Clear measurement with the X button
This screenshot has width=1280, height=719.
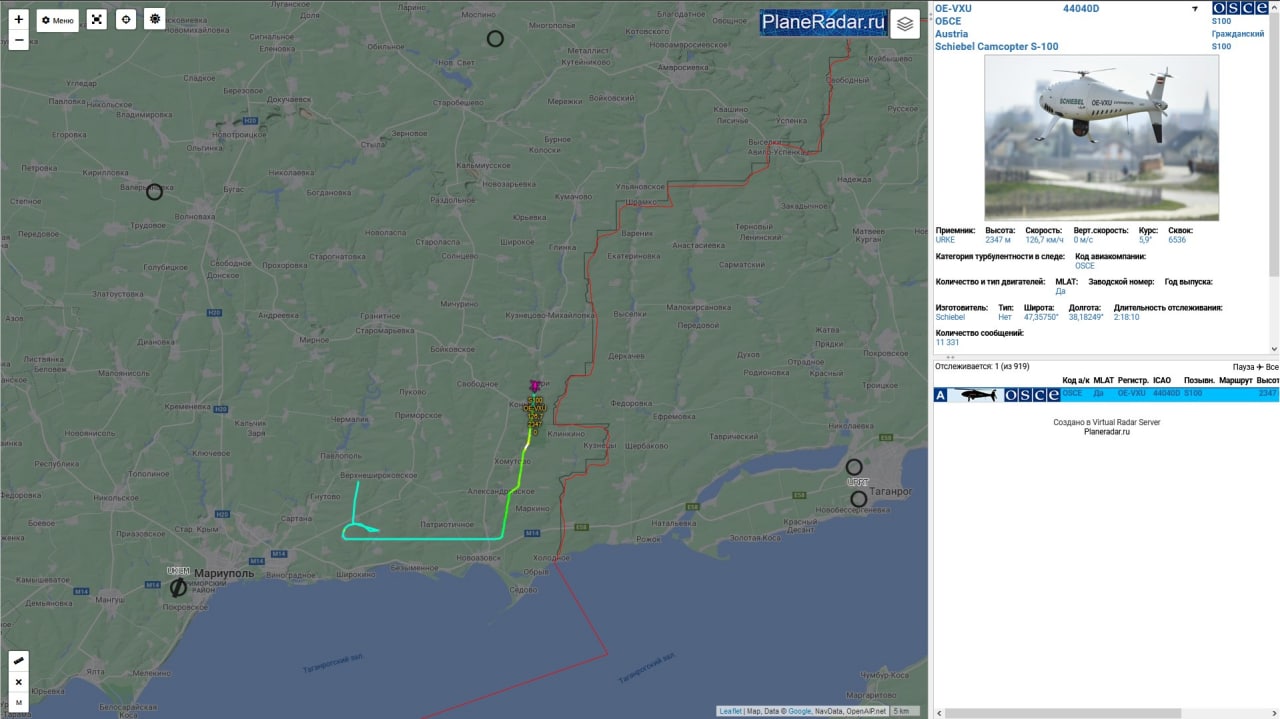click(18, 683)
